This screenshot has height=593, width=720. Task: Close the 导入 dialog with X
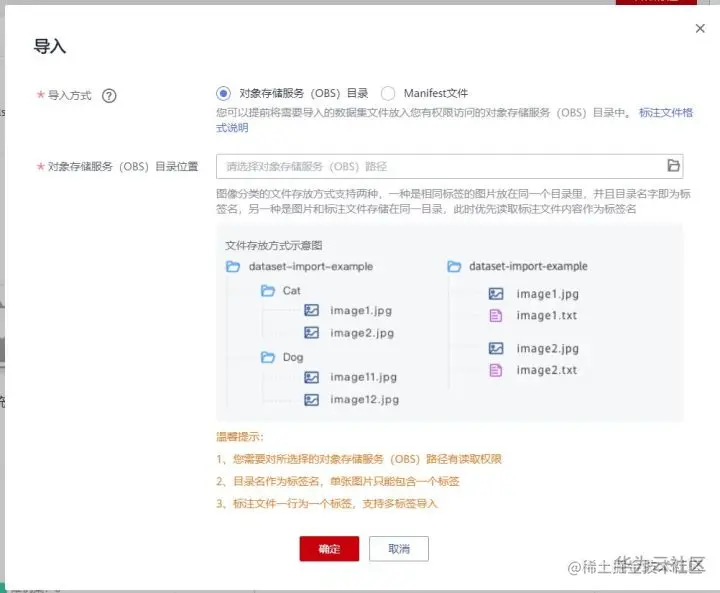point(700,28)
